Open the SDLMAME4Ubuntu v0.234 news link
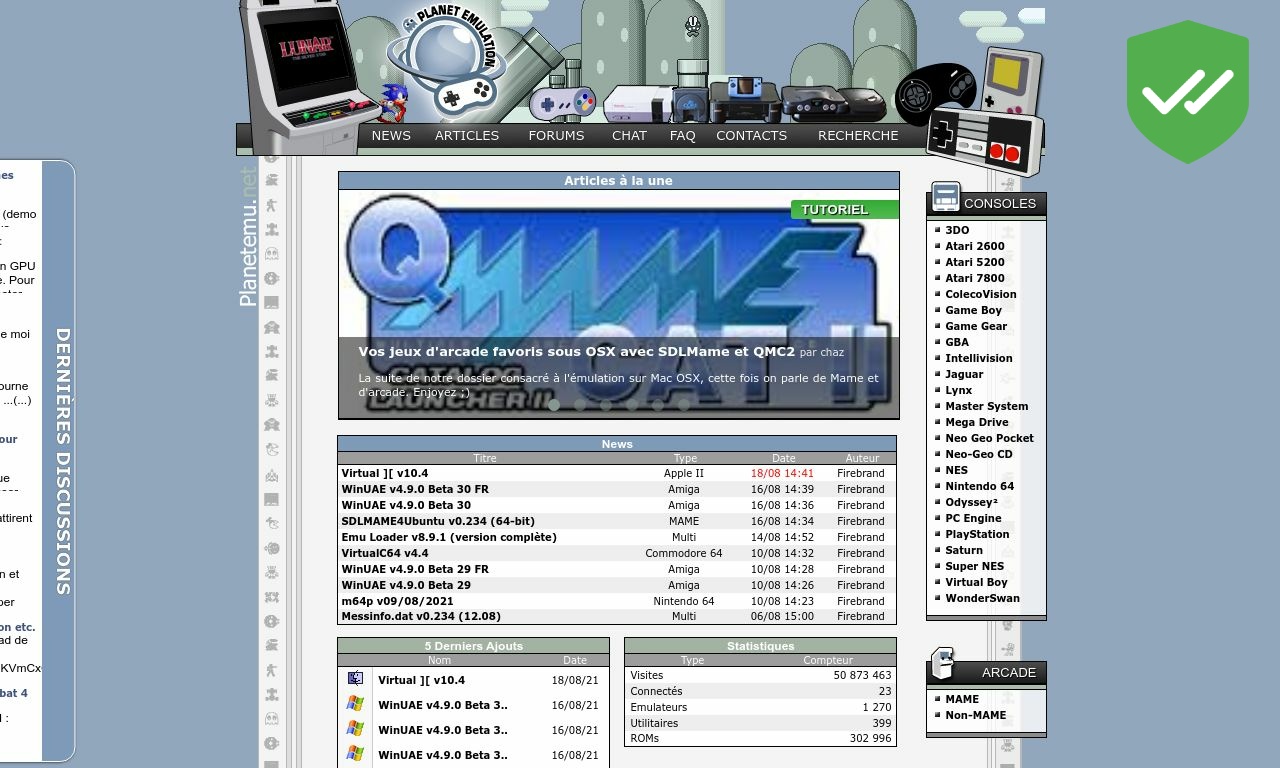The height and width of the screenshot is (768, 1280). click(438, 521)
